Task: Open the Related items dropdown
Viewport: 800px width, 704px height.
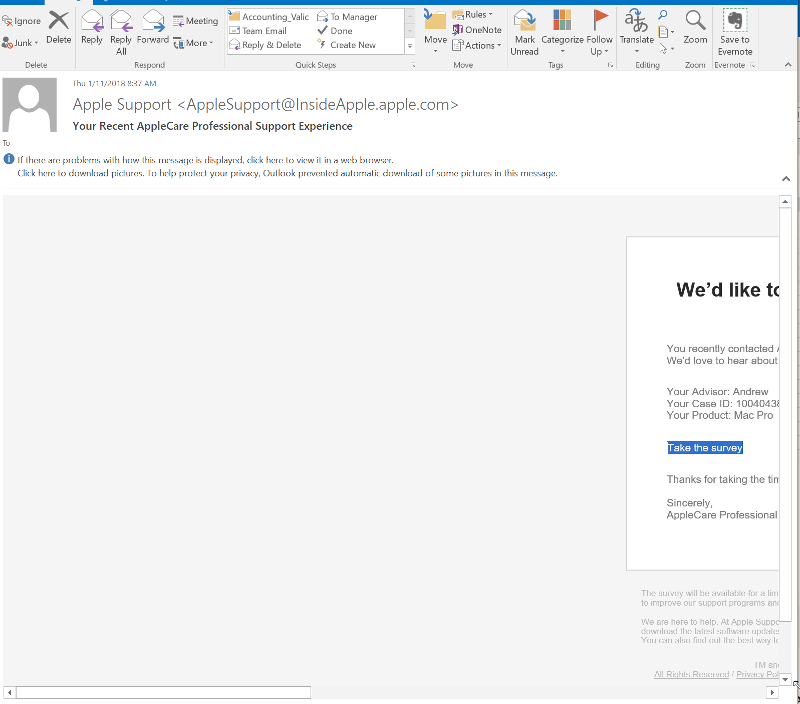Action: pyautogui.click(x=666, y=32)
